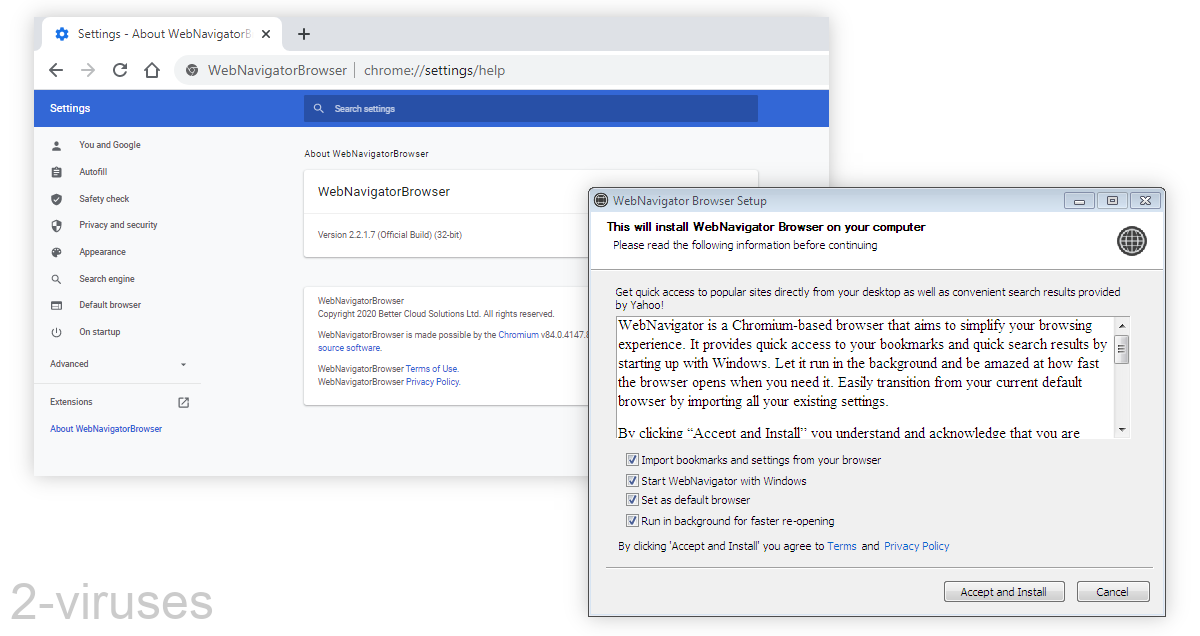Click the settings gear icon on the tab

[x=62, y=34]
